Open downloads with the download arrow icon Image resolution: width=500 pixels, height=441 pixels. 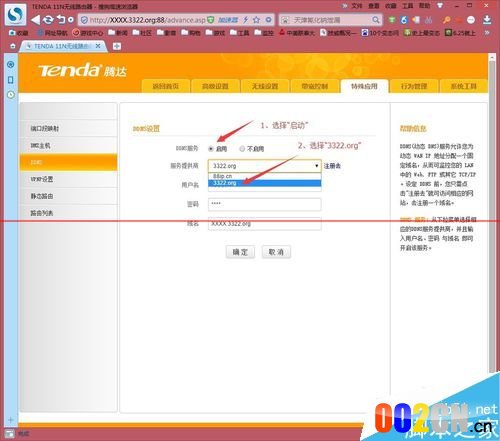click(487, 20)
